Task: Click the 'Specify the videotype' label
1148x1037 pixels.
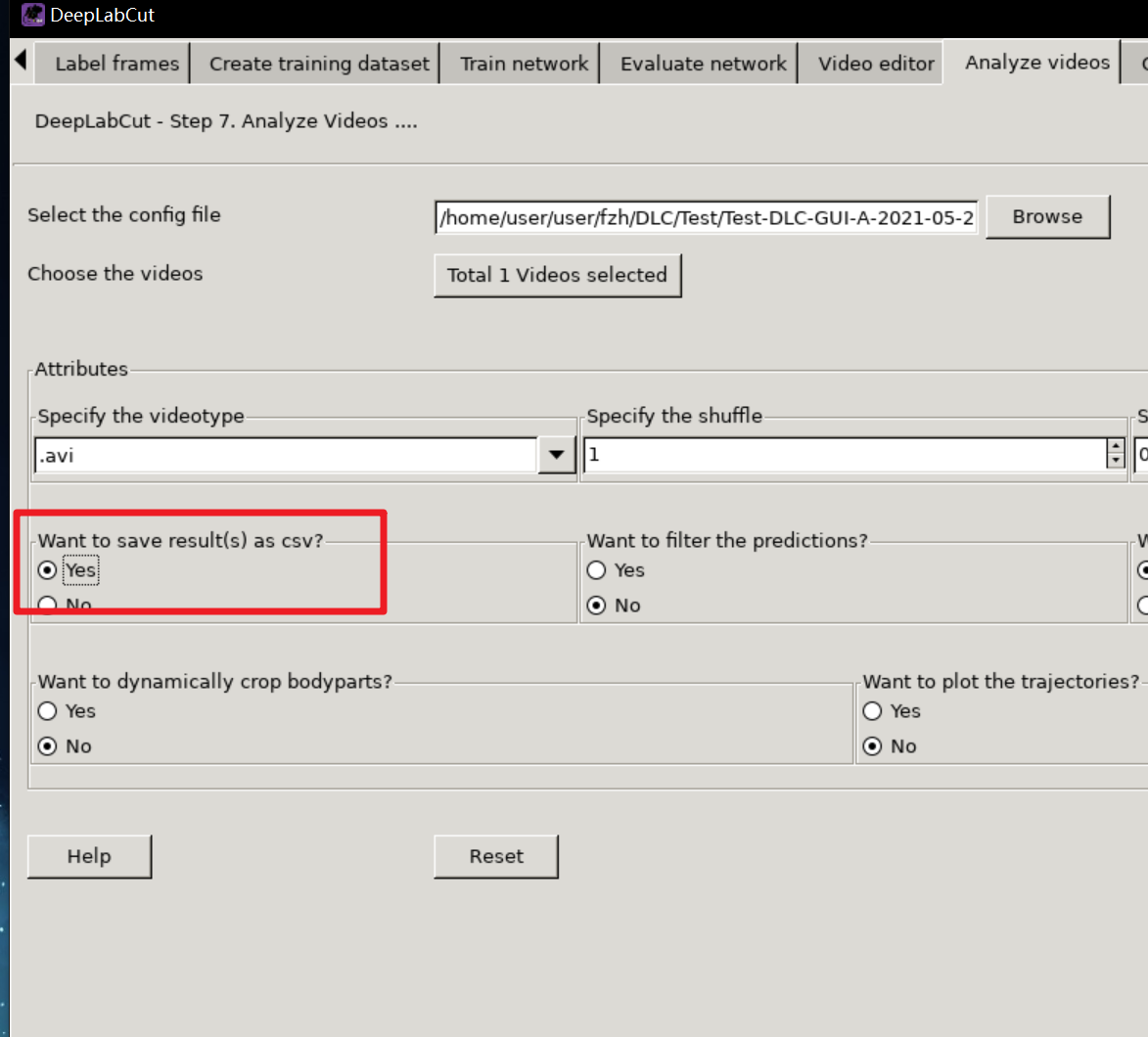Action: tap(141, 416)
